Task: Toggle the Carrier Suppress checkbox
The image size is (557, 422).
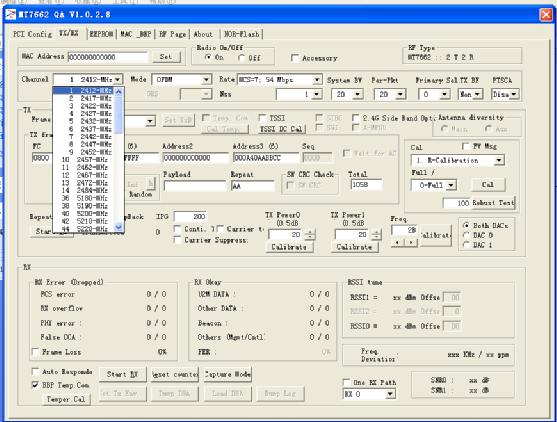Action: 178,240
